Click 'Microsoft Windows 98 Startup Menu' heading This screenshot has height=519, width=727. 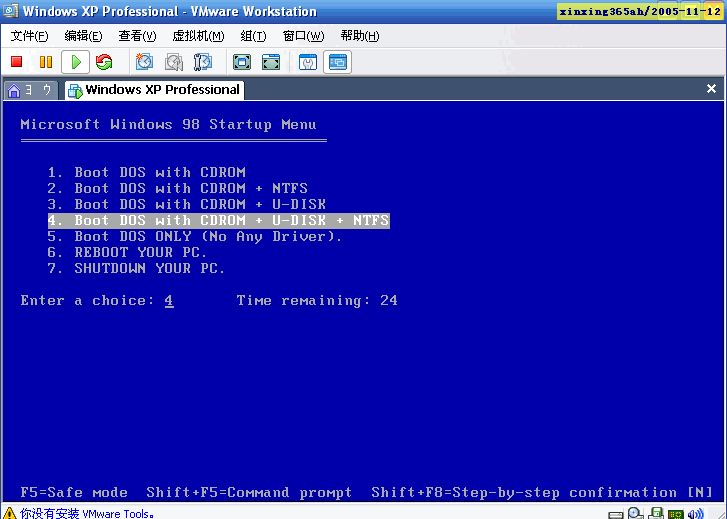click(x=169, y=124)
